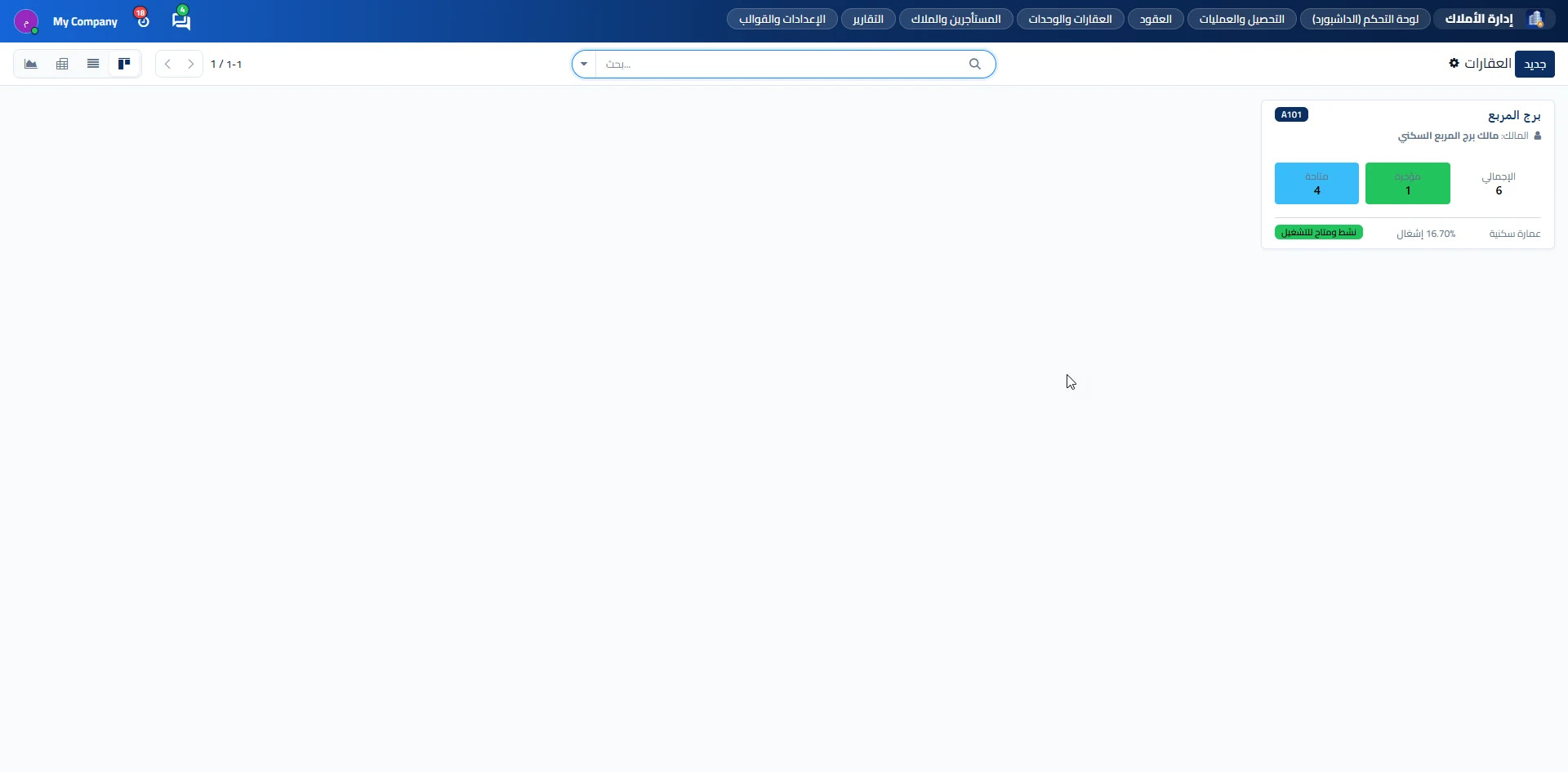Open the الإعدادات والقوالب menu

coord(782,19)
